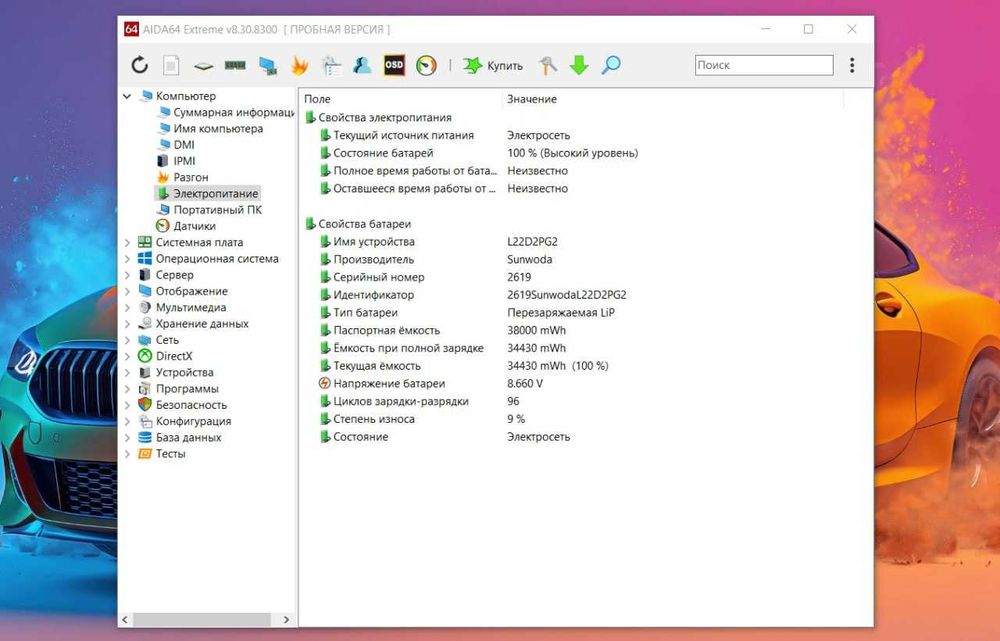Select Портативный ПК tree item
The height and width of the screenshot is (641, 1000).
pos(209,210)
